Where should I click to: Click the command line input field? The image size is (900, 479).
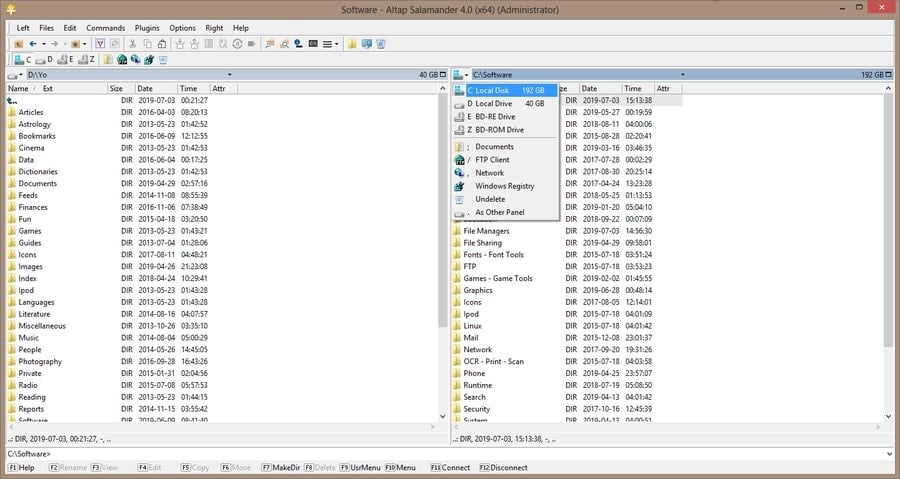445,454
